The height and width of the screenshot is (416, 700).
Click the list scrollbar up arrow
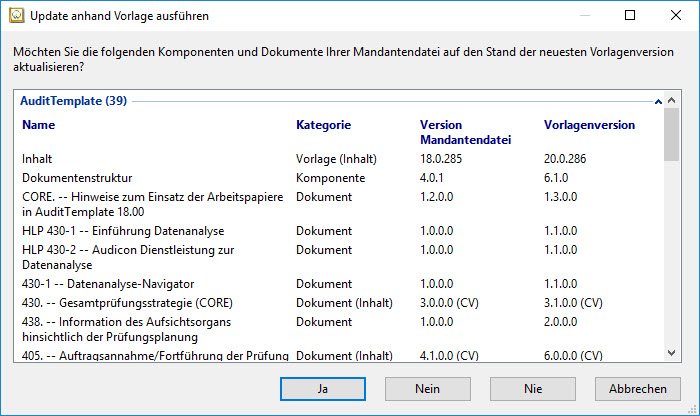pyautogui.click(x=672, y=101)
